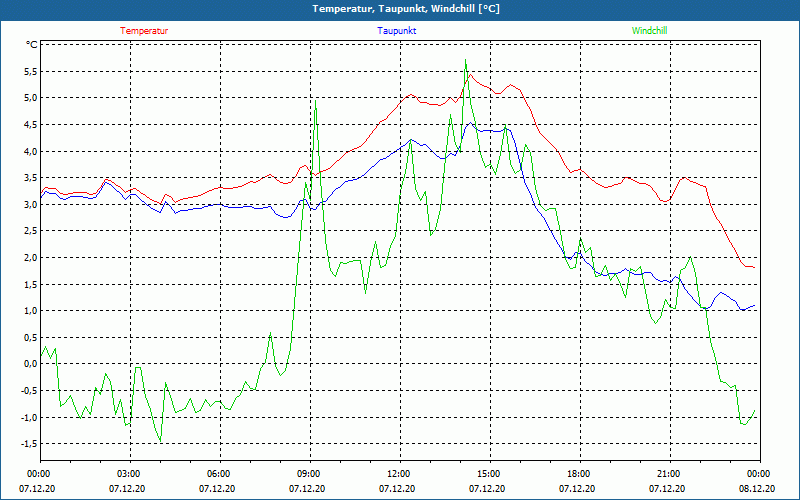Click the '-1,0' y-axis value
800x500 pixels.
(x=30, y=417)
